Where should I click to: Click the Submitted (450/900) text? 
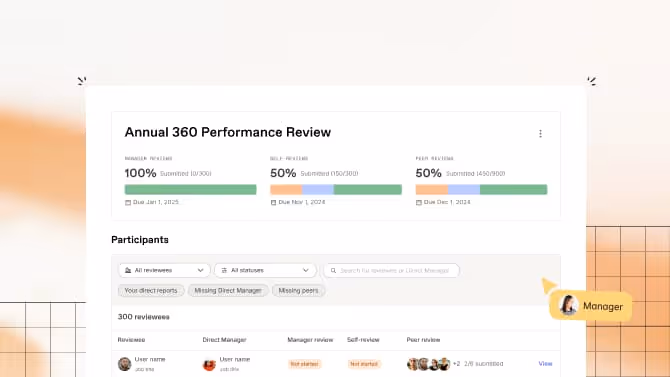[x=476, y=174]
